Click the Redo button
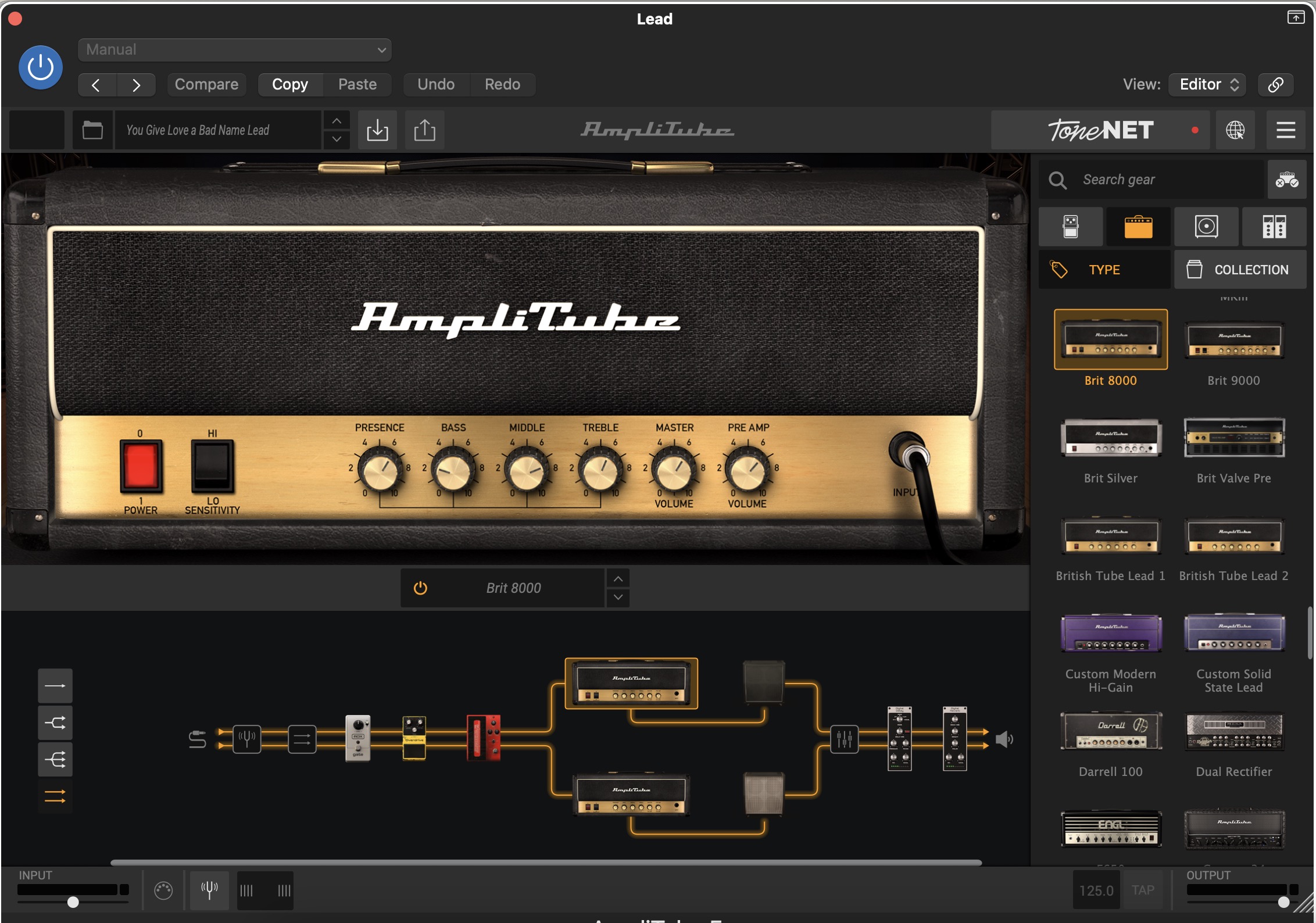This screenshot has width=1316, height=923. tap(502, 85)
